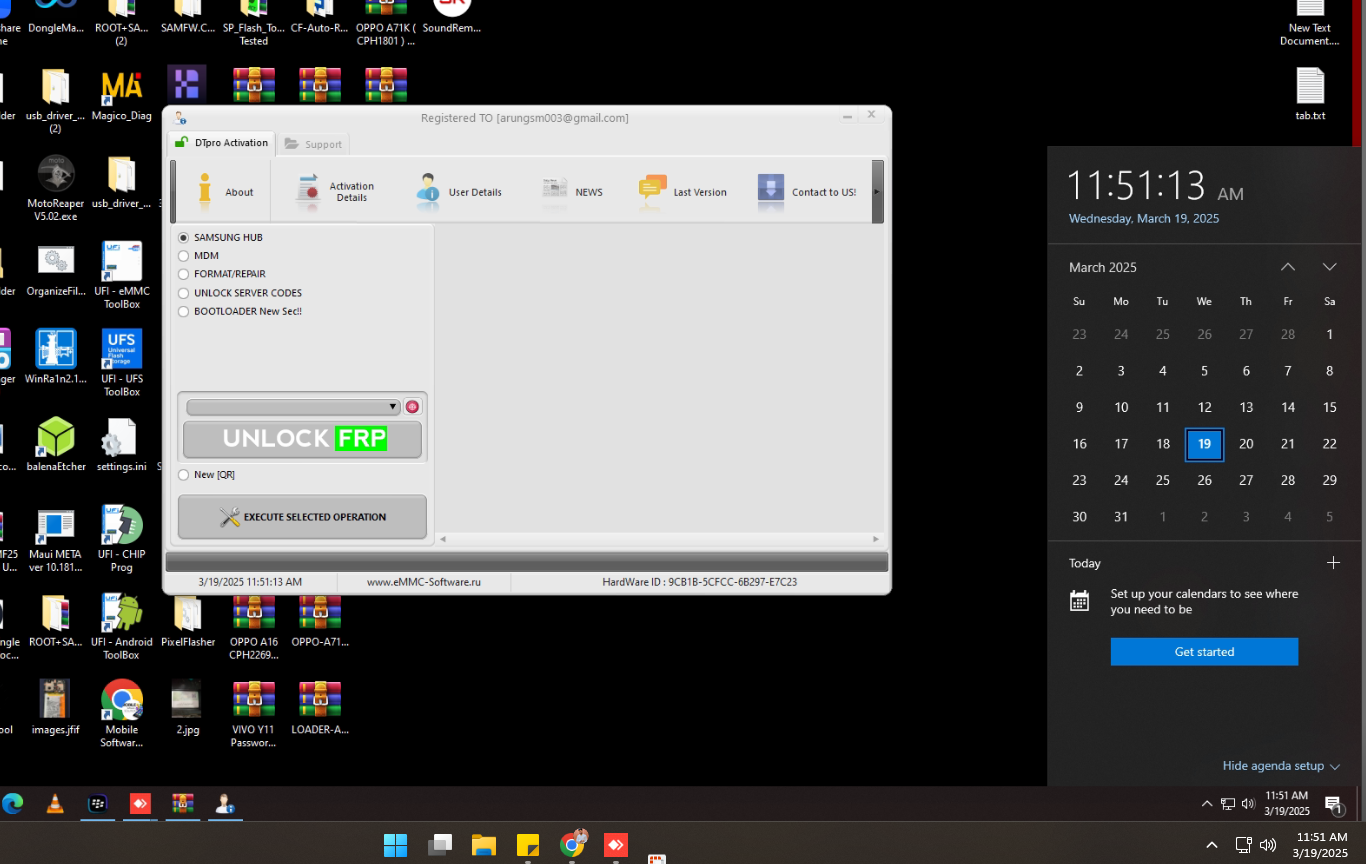Go to previous month with the calendar up chevron

click(x=1288, y=267)
